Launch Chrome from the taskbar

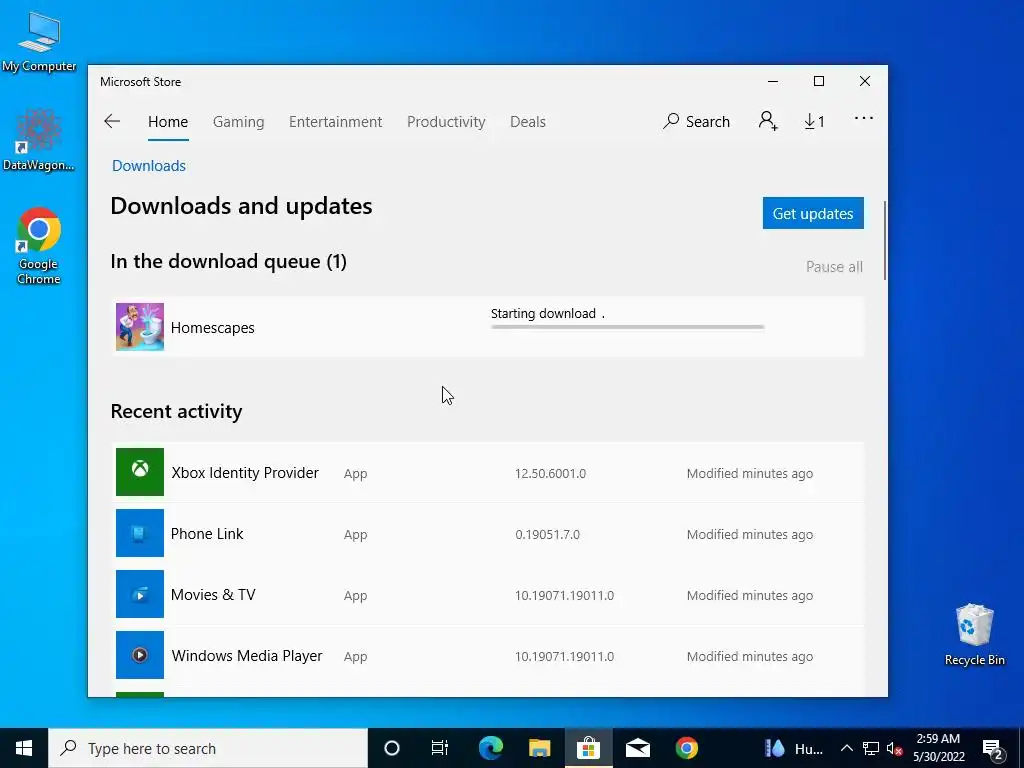point(686,748)
